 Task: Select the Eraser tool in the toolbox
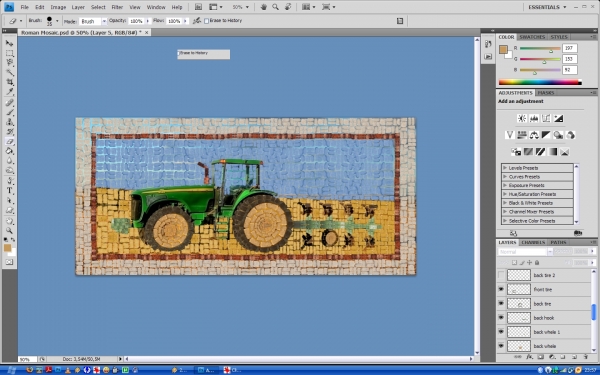point(9,142)
